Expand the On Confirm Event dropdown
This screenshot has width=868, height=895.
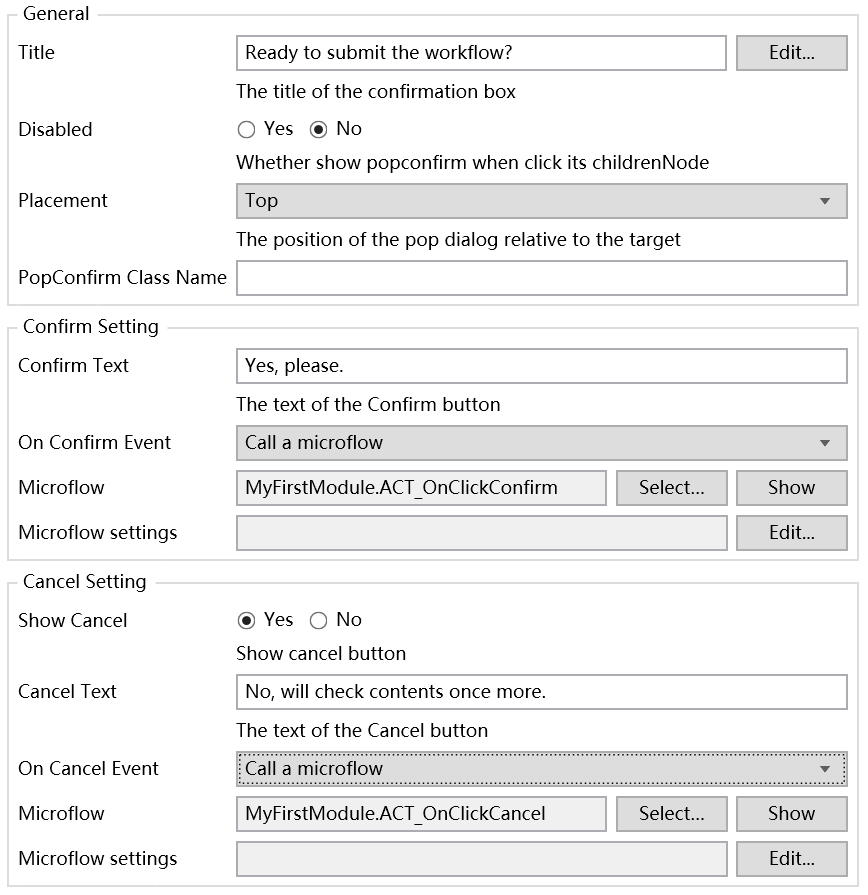point(541,443)
